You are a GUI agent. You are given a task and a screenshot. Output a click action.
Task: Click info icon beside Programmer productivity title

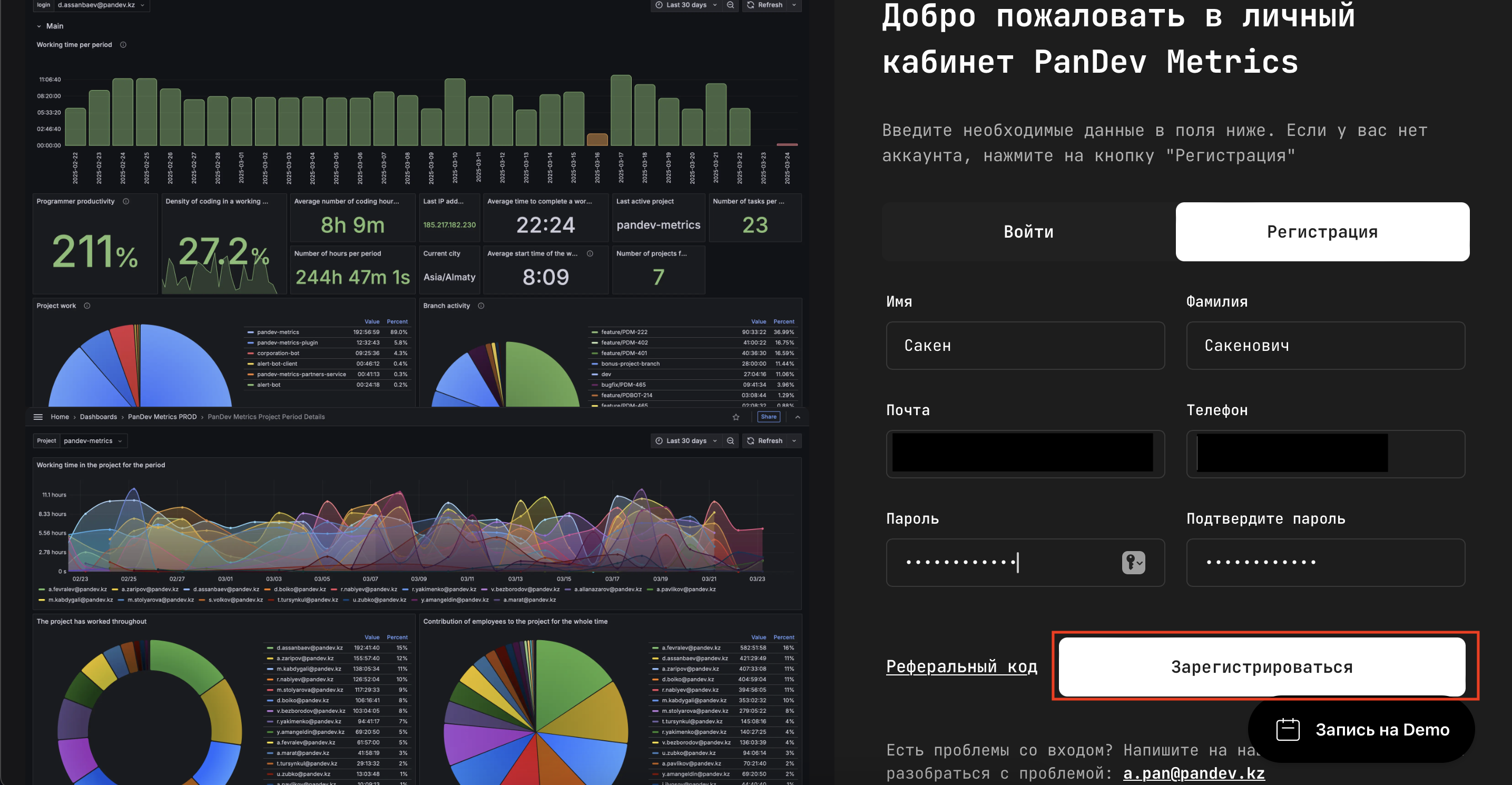[x=125, y=201]
